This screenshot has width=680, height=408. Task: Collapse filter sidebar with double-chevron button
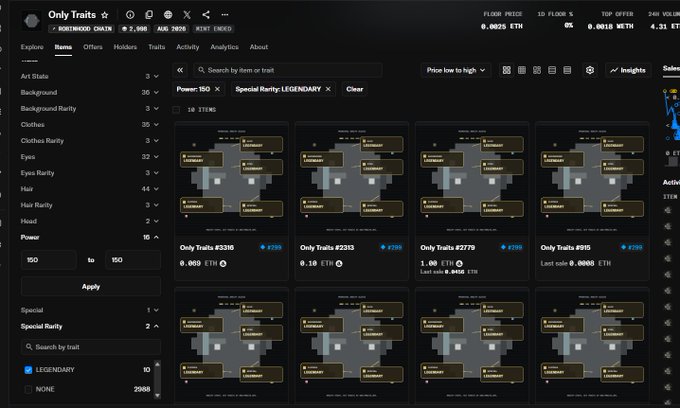coord(180,70)
